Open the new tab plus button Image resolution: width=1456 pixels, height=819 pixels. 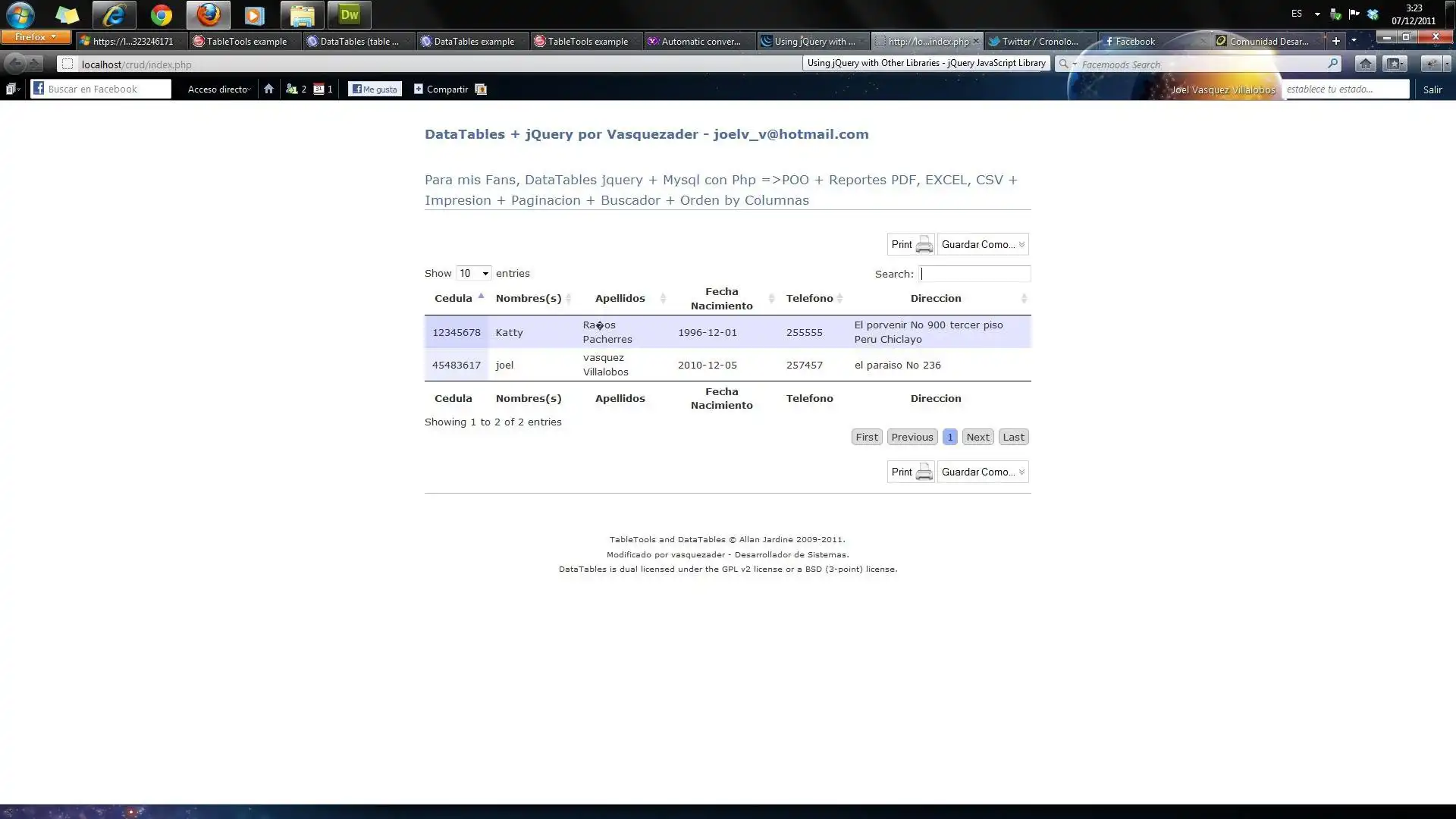click(1336, 41)
